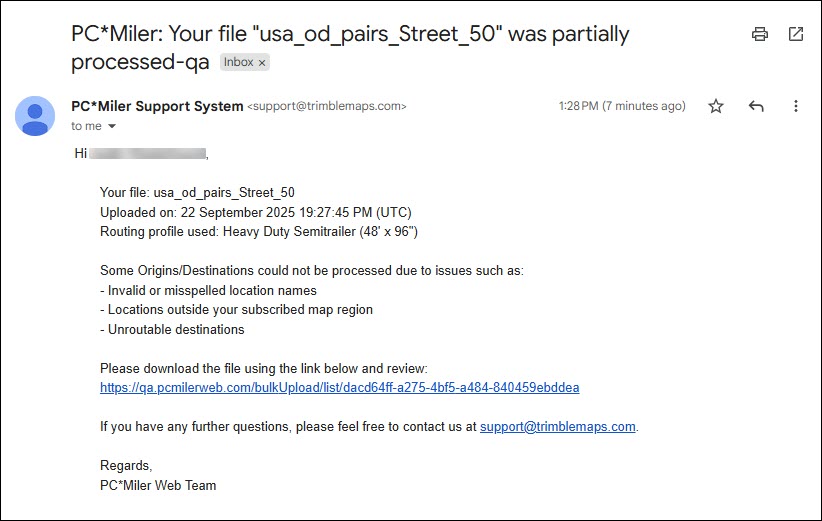Click the sender's profile avatar
Image resolution: width=822 pixels, height=521 pixels.
tap(35, 115)
